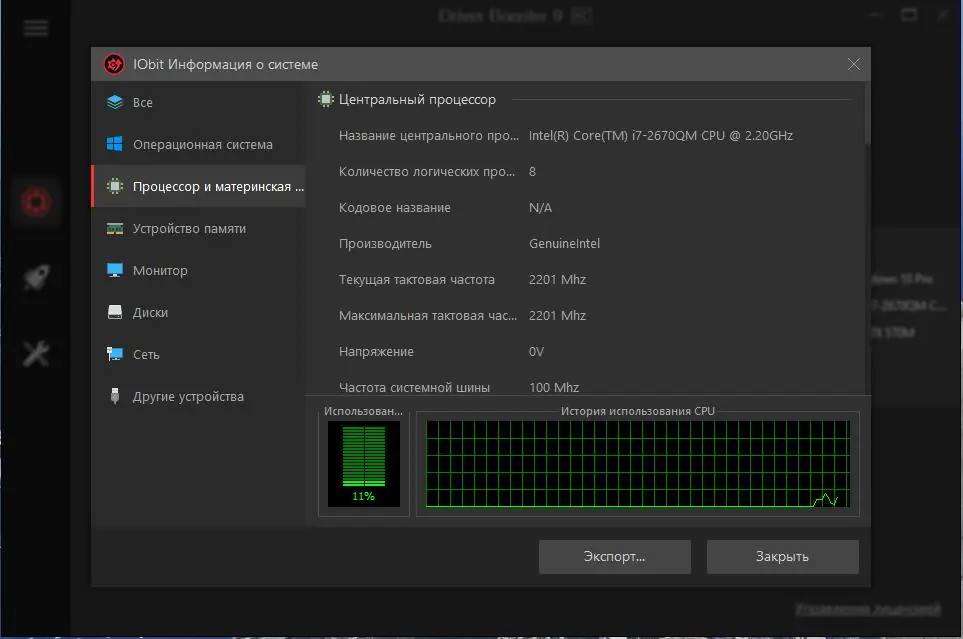Image resolution: width=963 pixels, height=639 pixels.
Task: Click the vertical scrollbar of info panel
Action: [x=867, y=114]
